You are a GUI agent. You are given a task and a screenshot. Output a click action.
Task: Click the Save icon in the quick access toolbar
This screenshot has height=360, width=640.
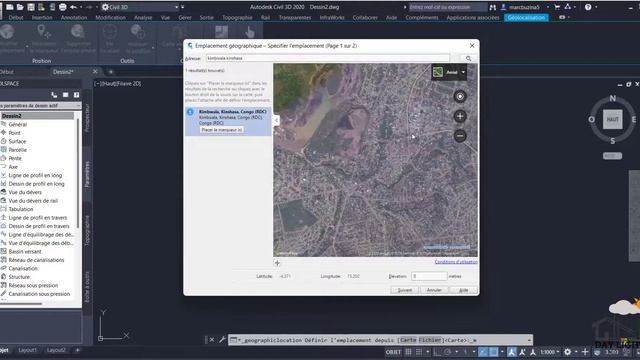click(31, 7)
